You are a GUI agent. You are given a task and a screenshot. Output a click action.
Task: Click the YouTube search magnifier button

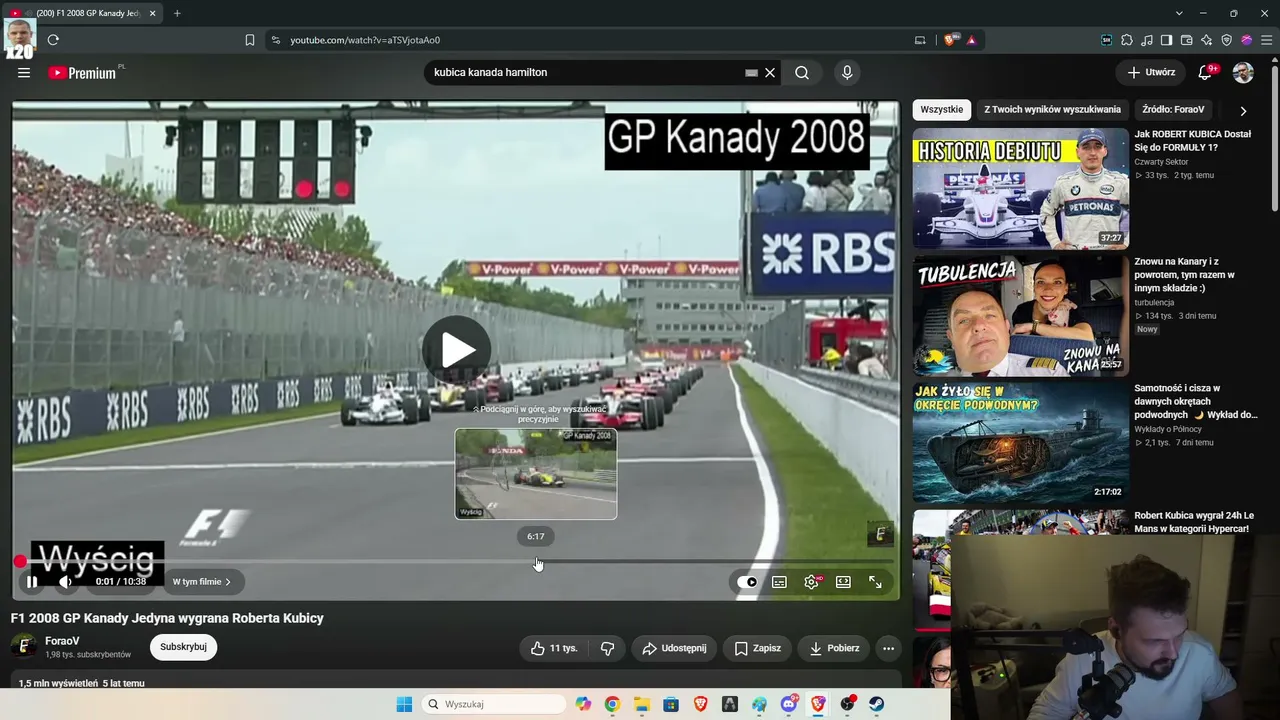[x=802, y=73]
